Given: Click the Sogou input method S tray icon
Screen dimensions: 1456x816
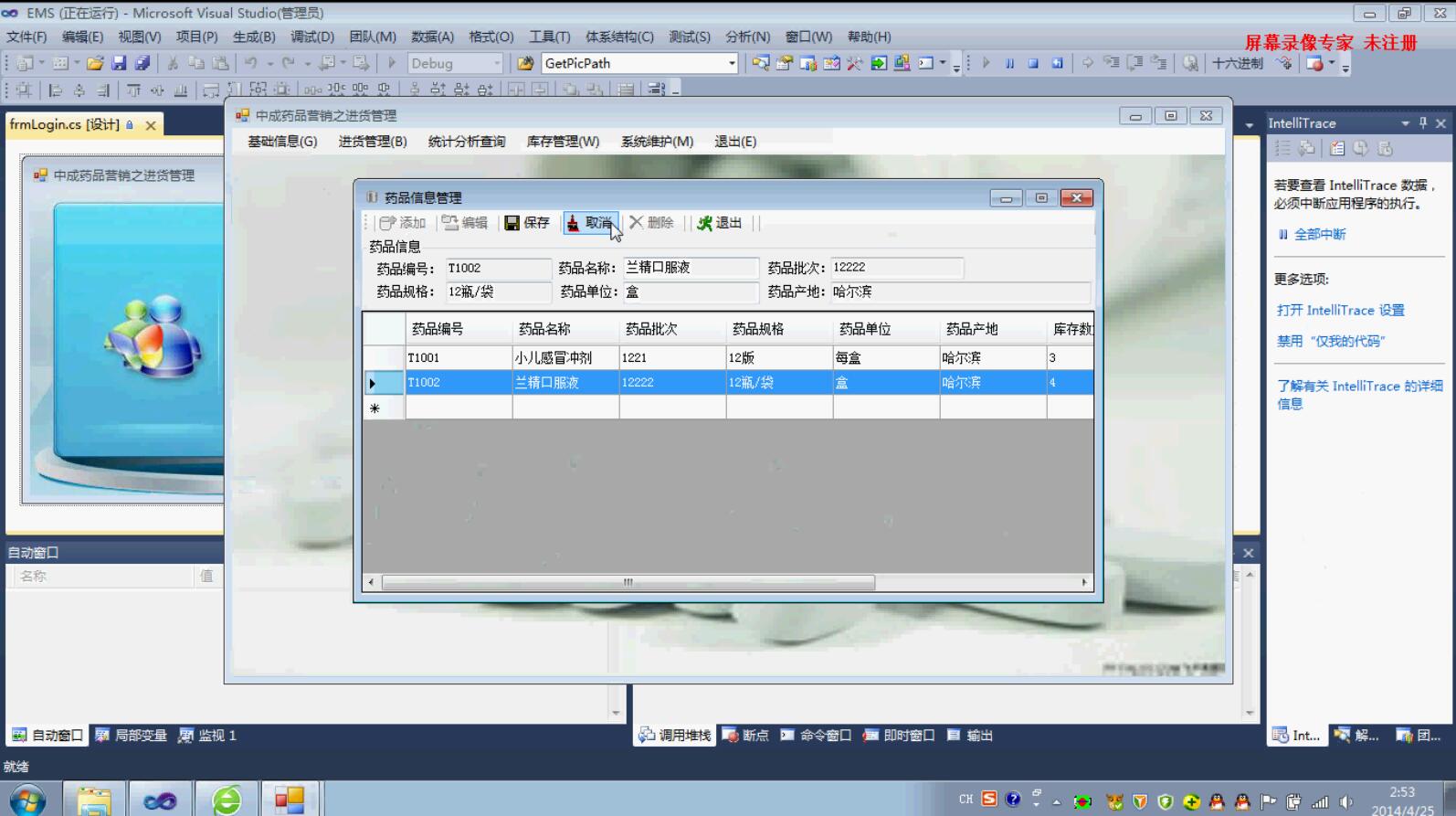Looking at the screenshot, I should pos(989,800).
